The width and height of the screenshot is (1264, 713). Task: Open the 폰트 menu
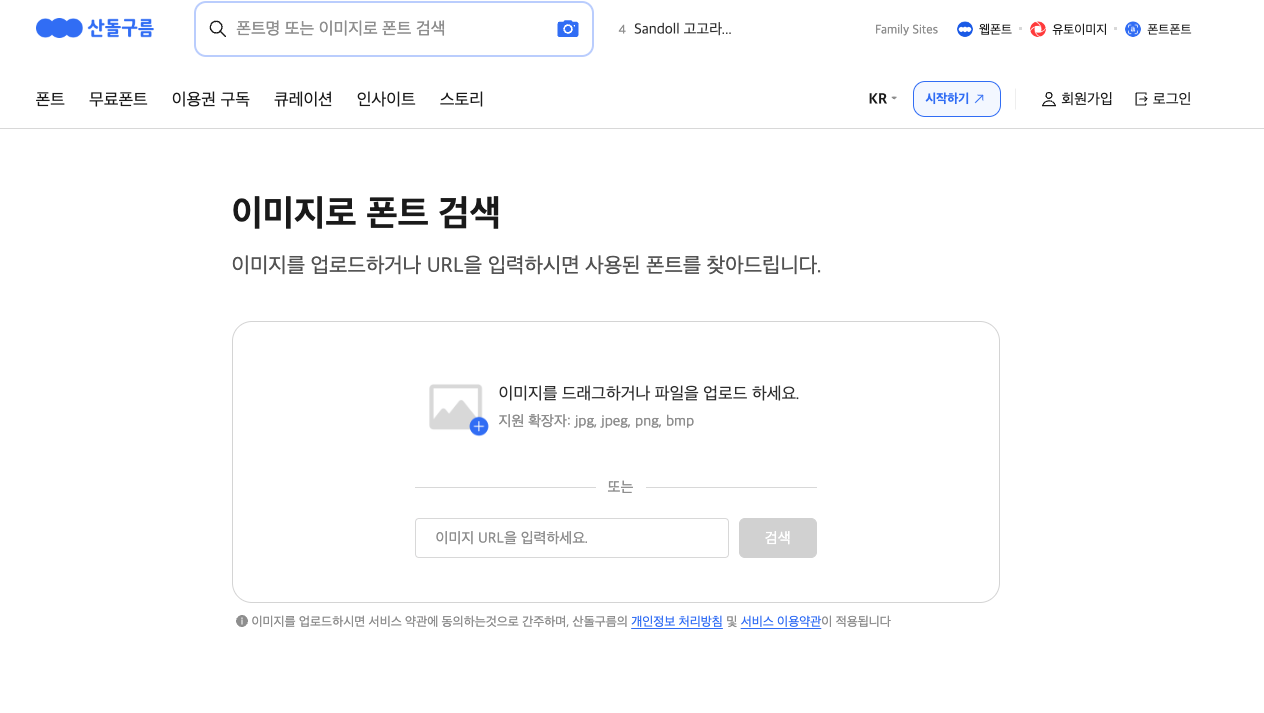[50, 99]
